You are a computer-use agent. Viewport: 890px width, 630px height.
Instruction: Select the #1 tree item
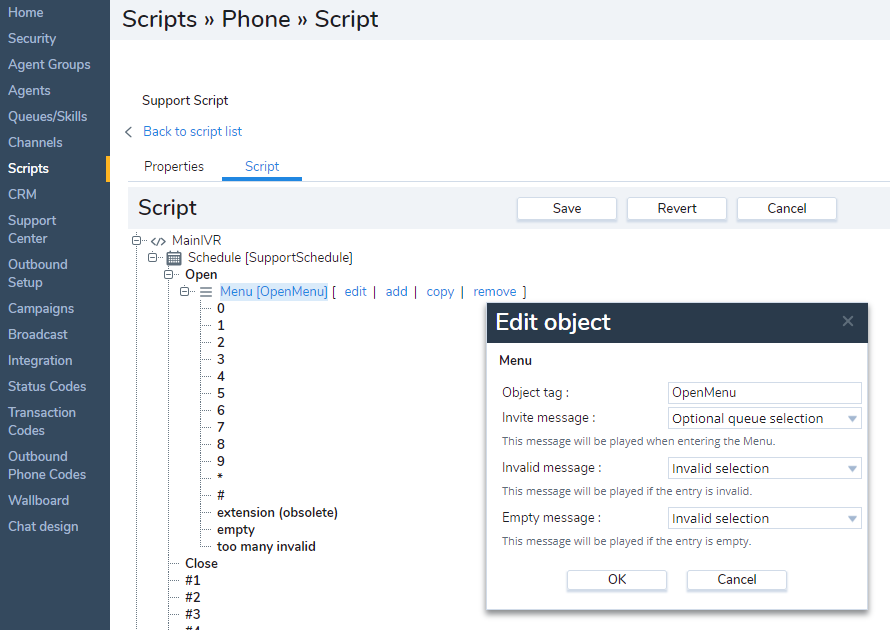tap(192, 581)
